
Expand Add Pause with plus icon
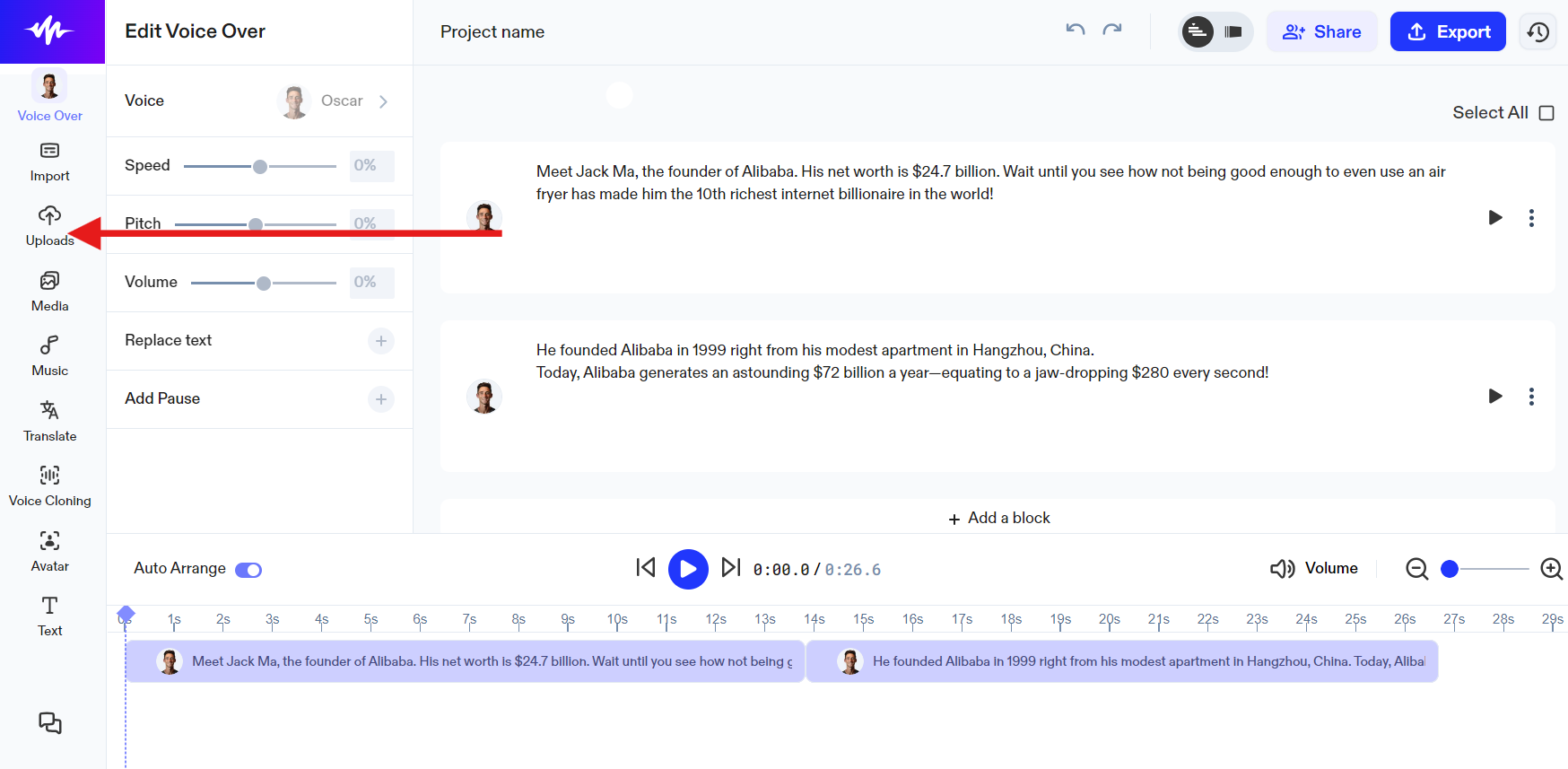[x=381, y=399]
